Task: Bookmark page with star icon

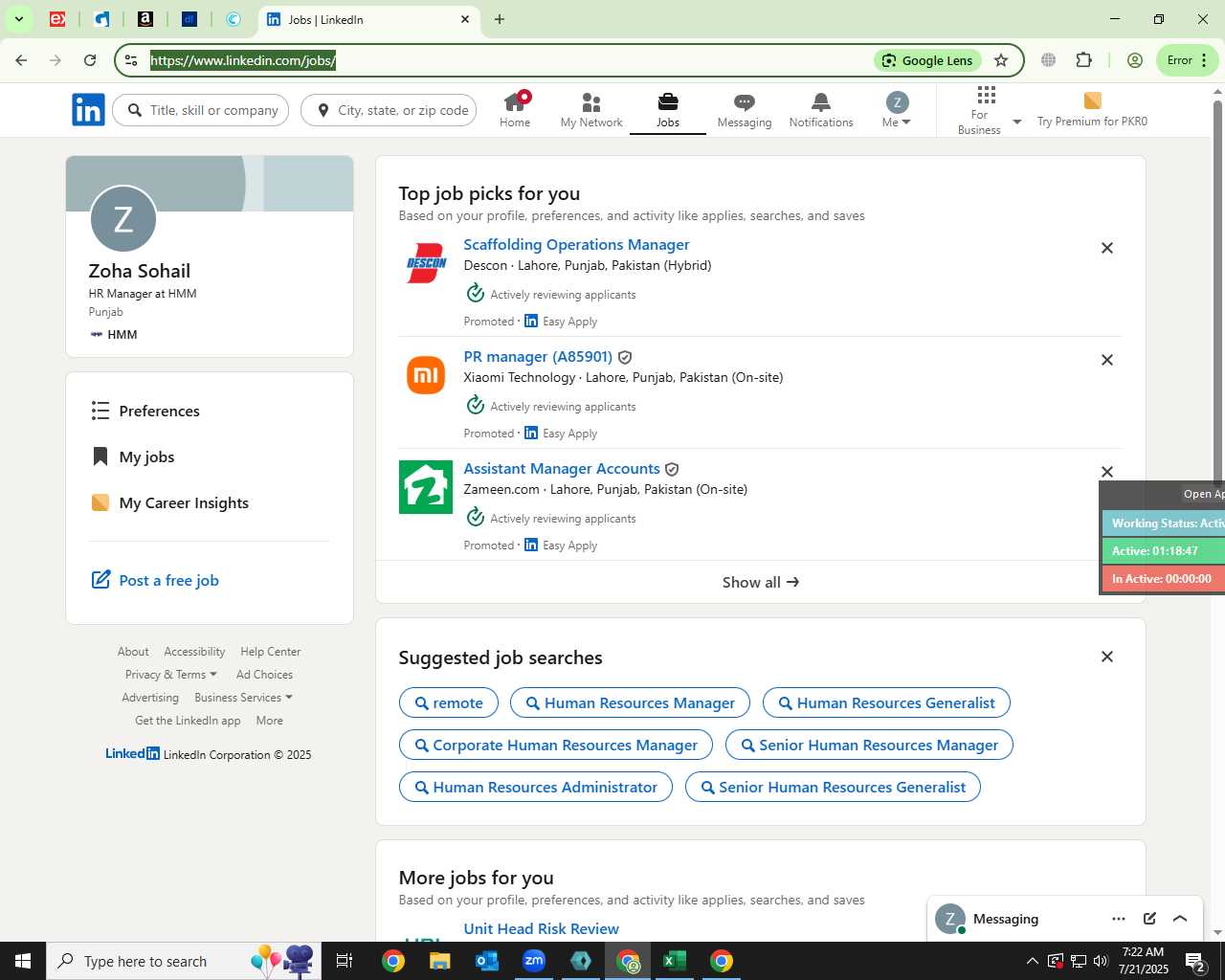Action: 1001,60
